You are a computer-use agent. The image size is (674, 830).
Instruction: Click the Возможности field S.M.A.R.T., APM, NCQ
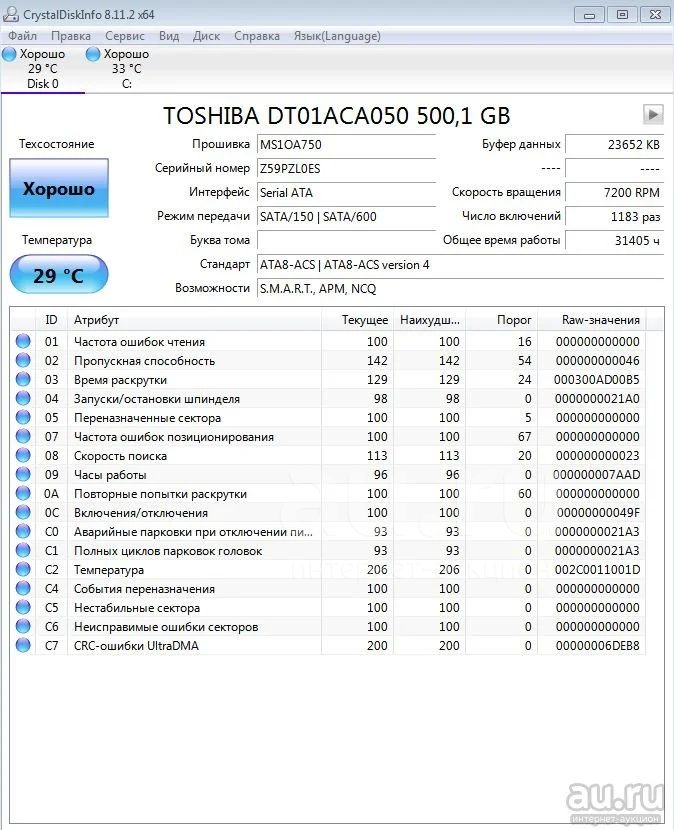click(460, 288)
